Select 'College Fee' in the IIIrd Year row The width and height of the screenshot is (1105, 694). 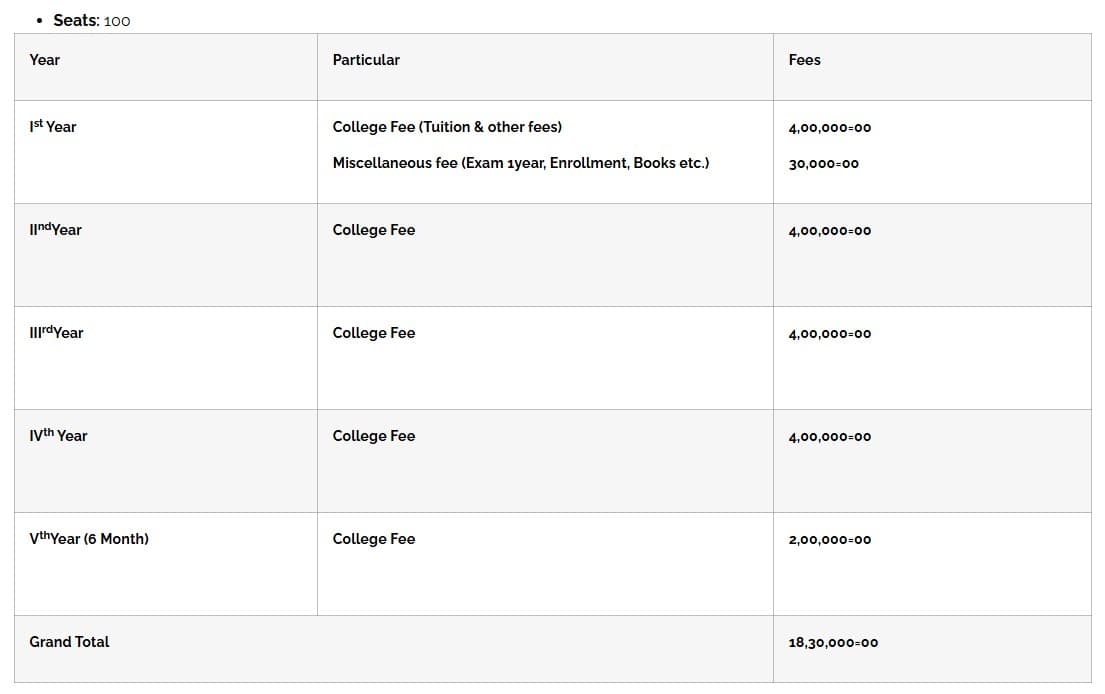pos(373,333)
